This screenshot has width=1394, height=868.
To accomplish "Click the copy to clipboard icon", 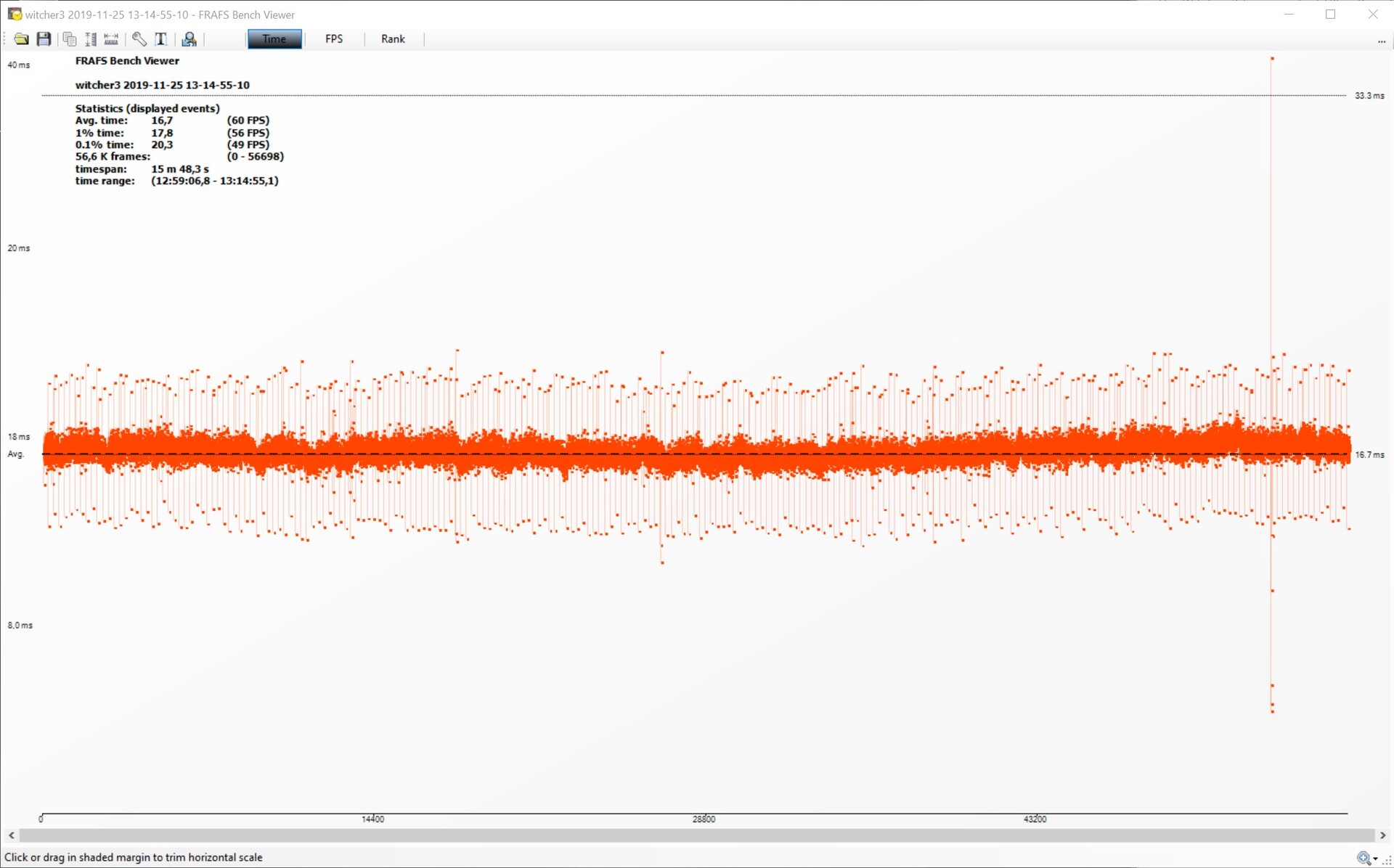I will tap(70, 39).
